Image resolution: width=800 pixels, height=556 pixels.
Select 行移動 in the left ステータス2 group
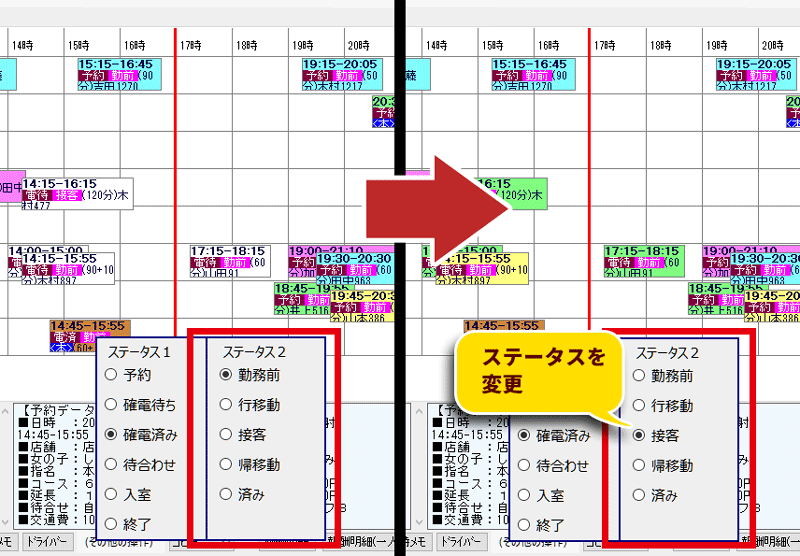tap(226, 406)
